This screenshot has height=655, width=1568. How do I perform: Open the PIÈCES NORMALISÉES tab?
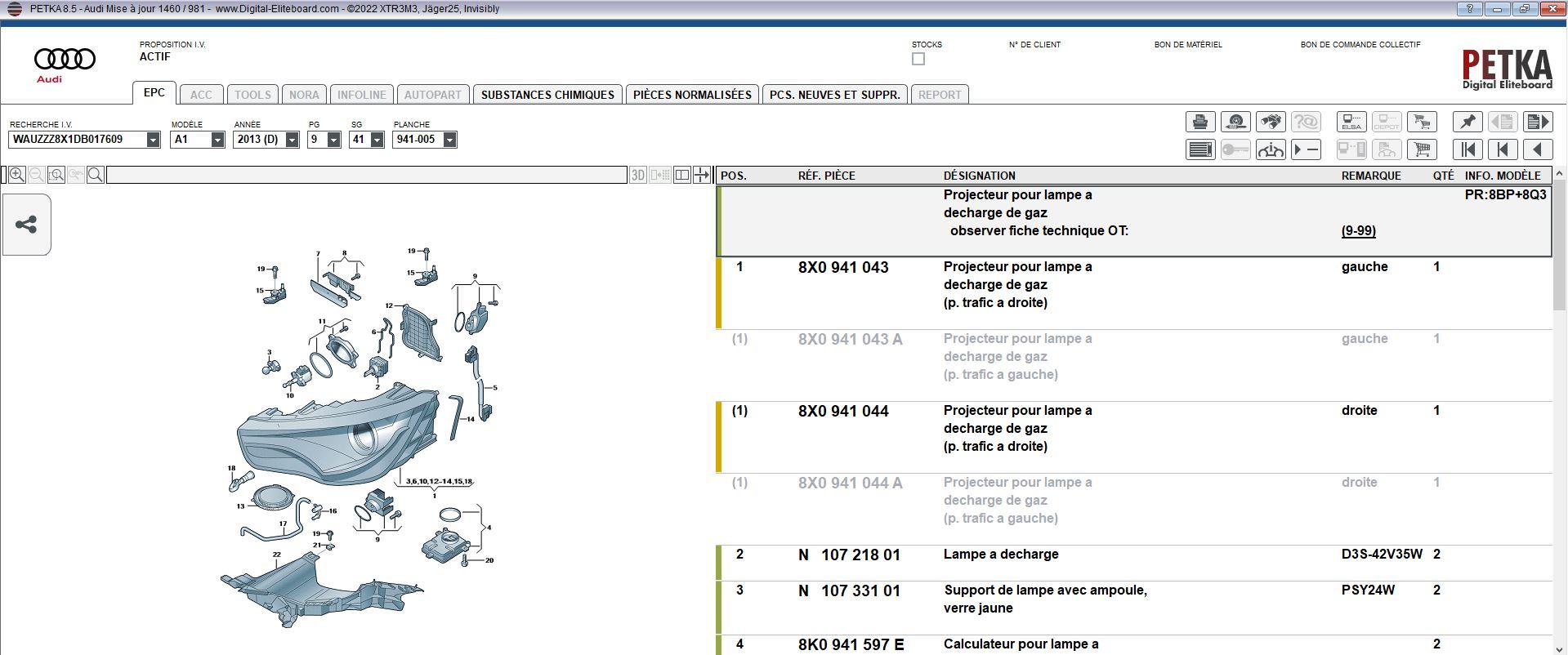[692, 95]
